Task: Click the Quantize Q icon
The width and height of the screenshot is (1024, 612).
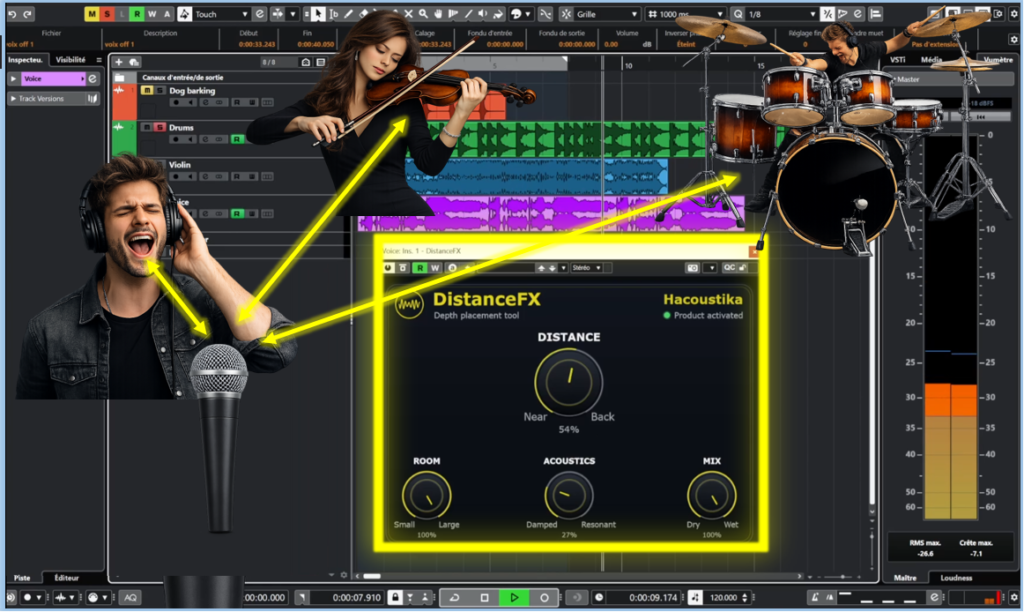Action: [738, 14]
